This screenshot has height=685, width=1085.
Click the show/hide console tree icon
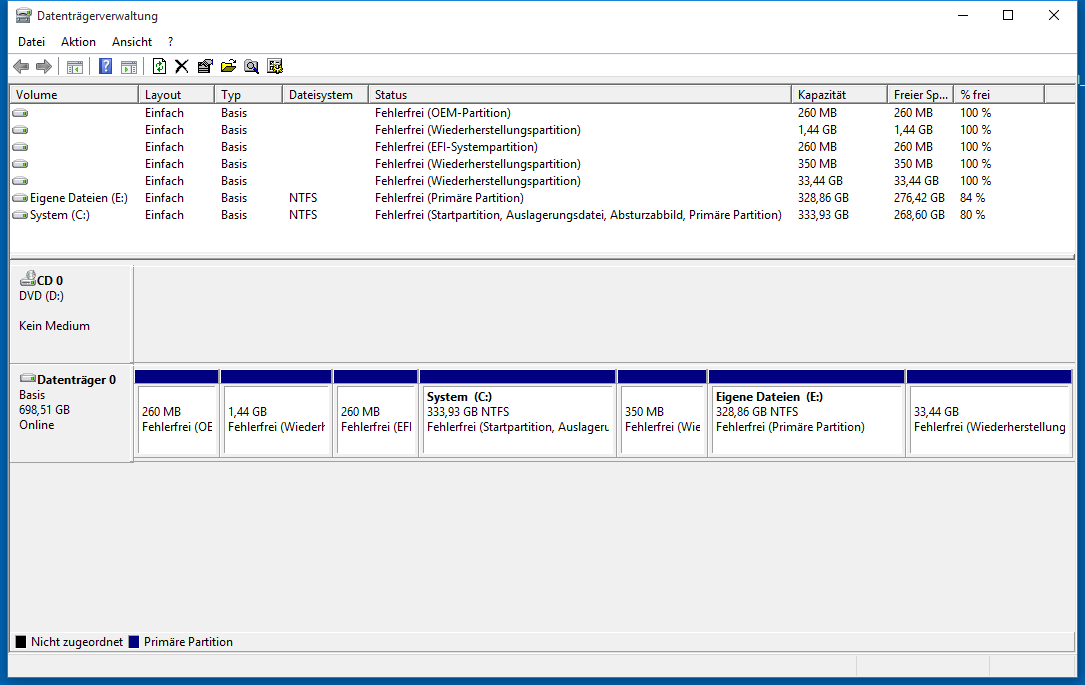click(x=74, y=67)
